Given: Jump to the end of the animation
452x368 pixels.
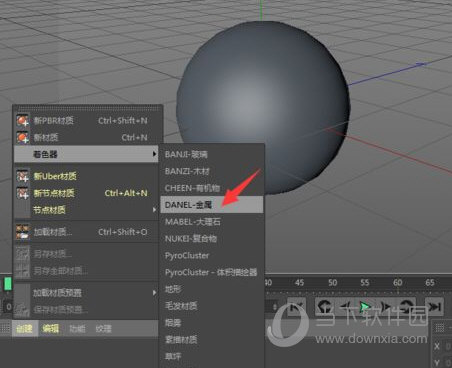Looking at the screenshot, I should point(434,306).
